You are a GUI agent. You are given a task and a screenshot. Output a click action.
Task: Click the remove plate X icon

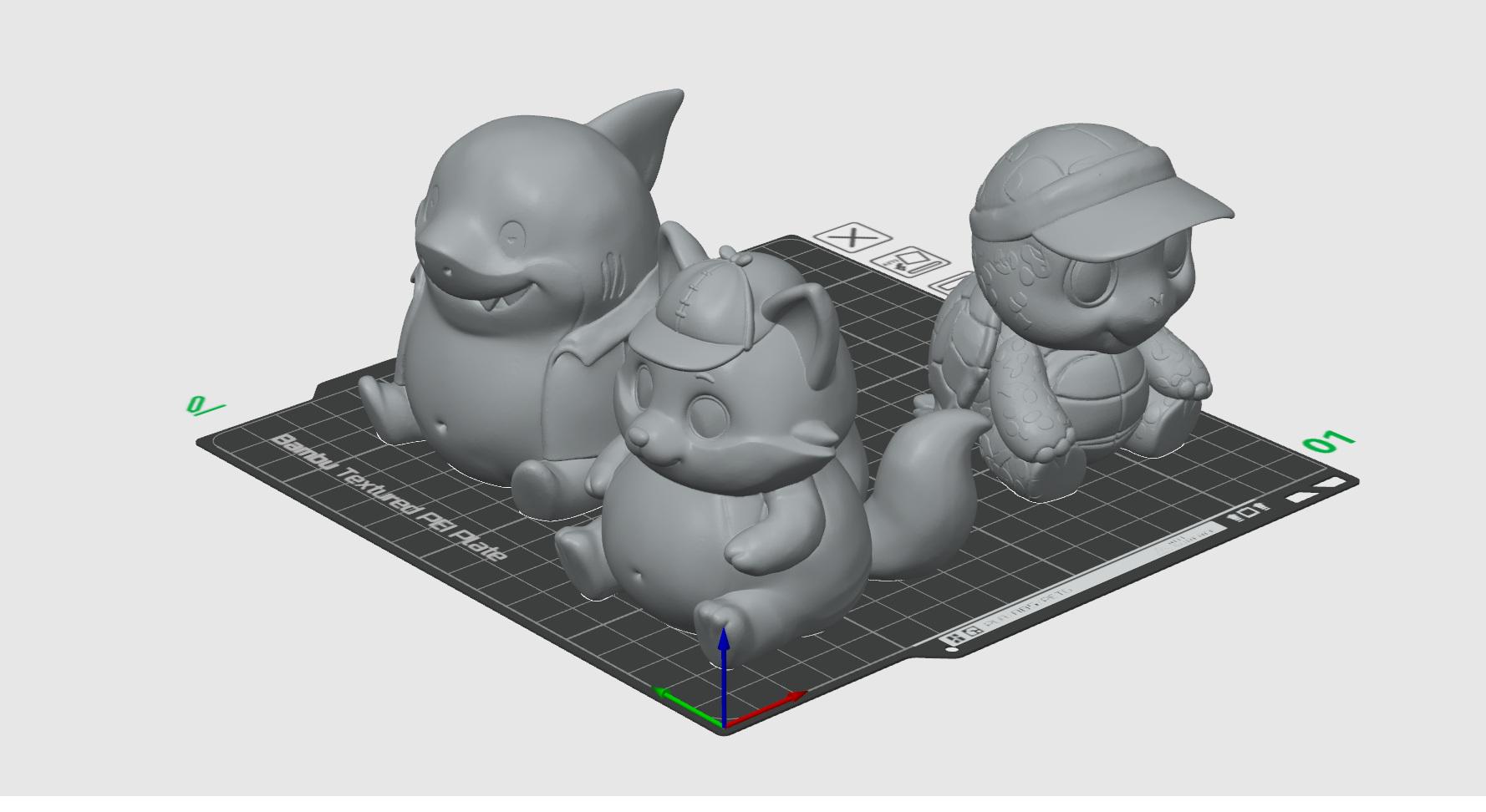tap(852, 236)
